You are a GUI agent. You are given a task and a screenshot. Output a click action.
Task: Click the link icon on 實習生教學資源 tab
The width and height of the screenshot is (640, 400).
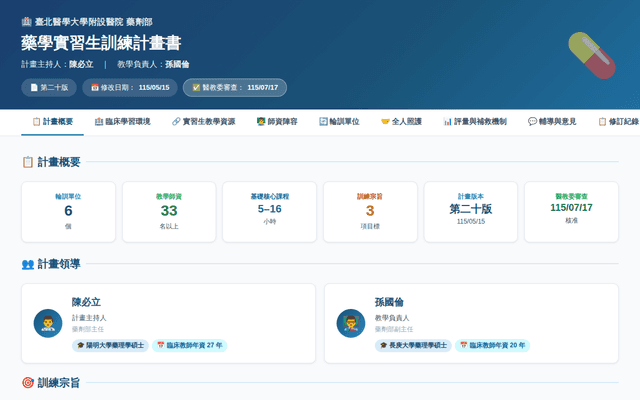click(176, 122)
